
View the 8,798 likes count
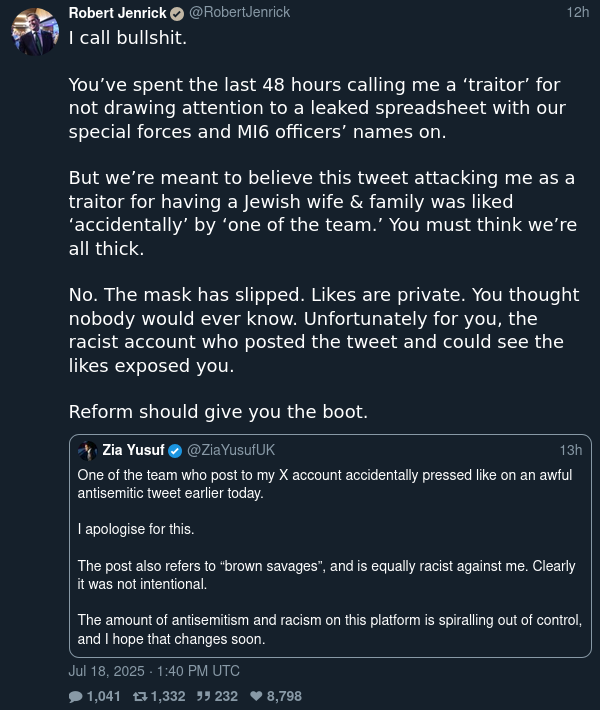click(x=284, y=696)
